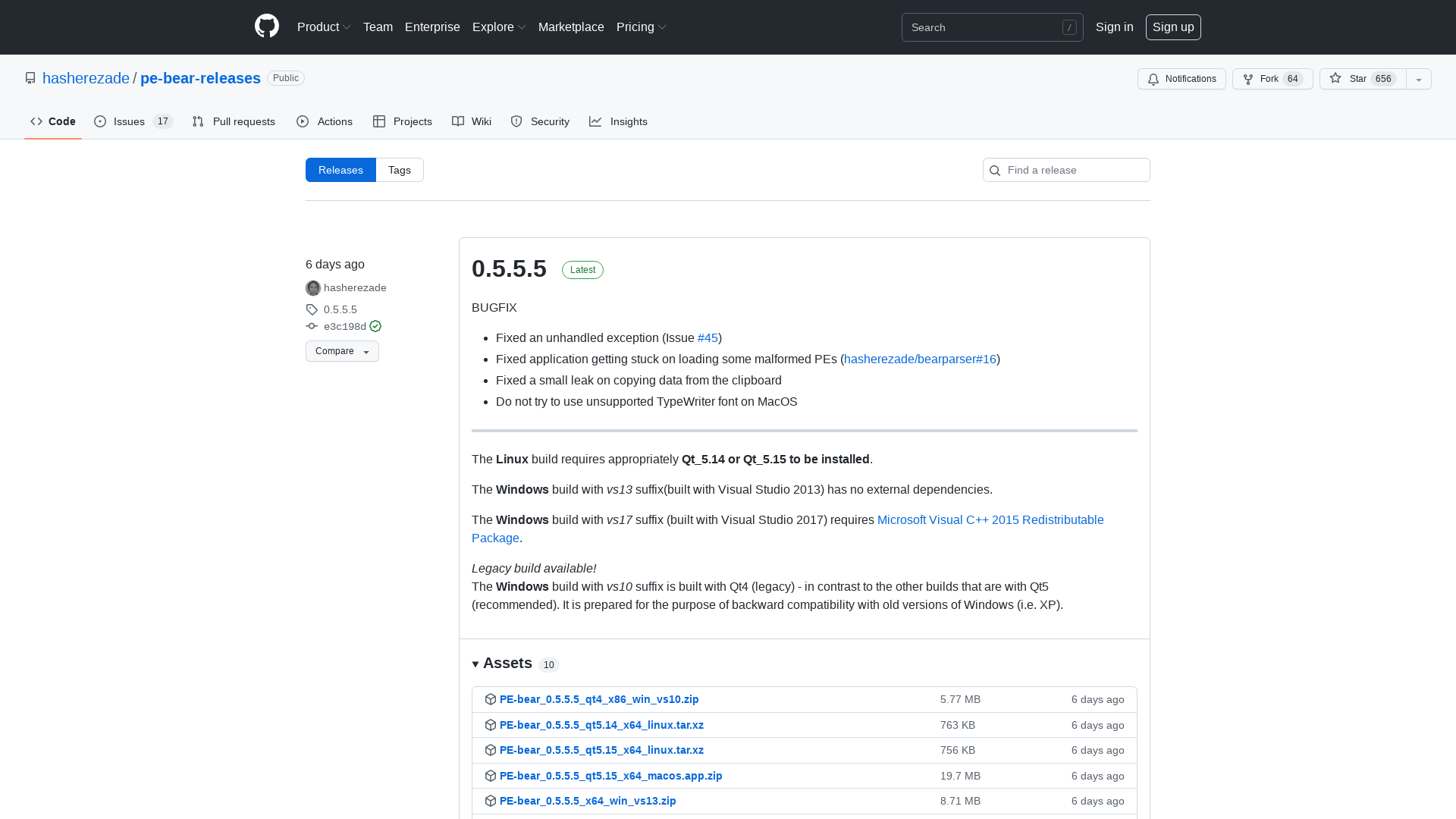Click hasherezade's avatar

(312, 288)
